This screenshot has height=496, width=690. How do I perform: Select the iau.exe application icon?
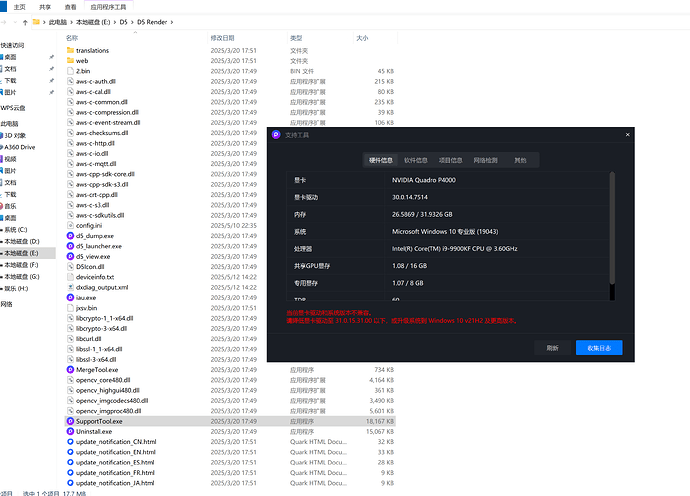pos(70,298)
